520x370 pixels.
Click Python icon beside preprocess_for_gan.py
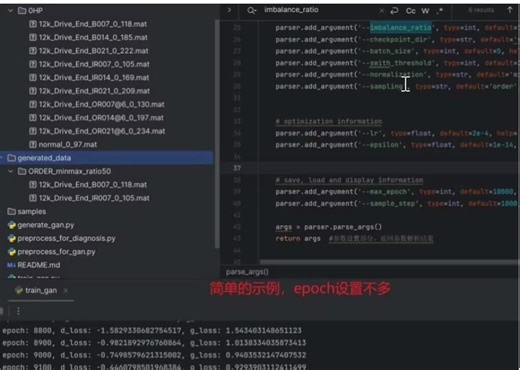[x=12, y=252]
